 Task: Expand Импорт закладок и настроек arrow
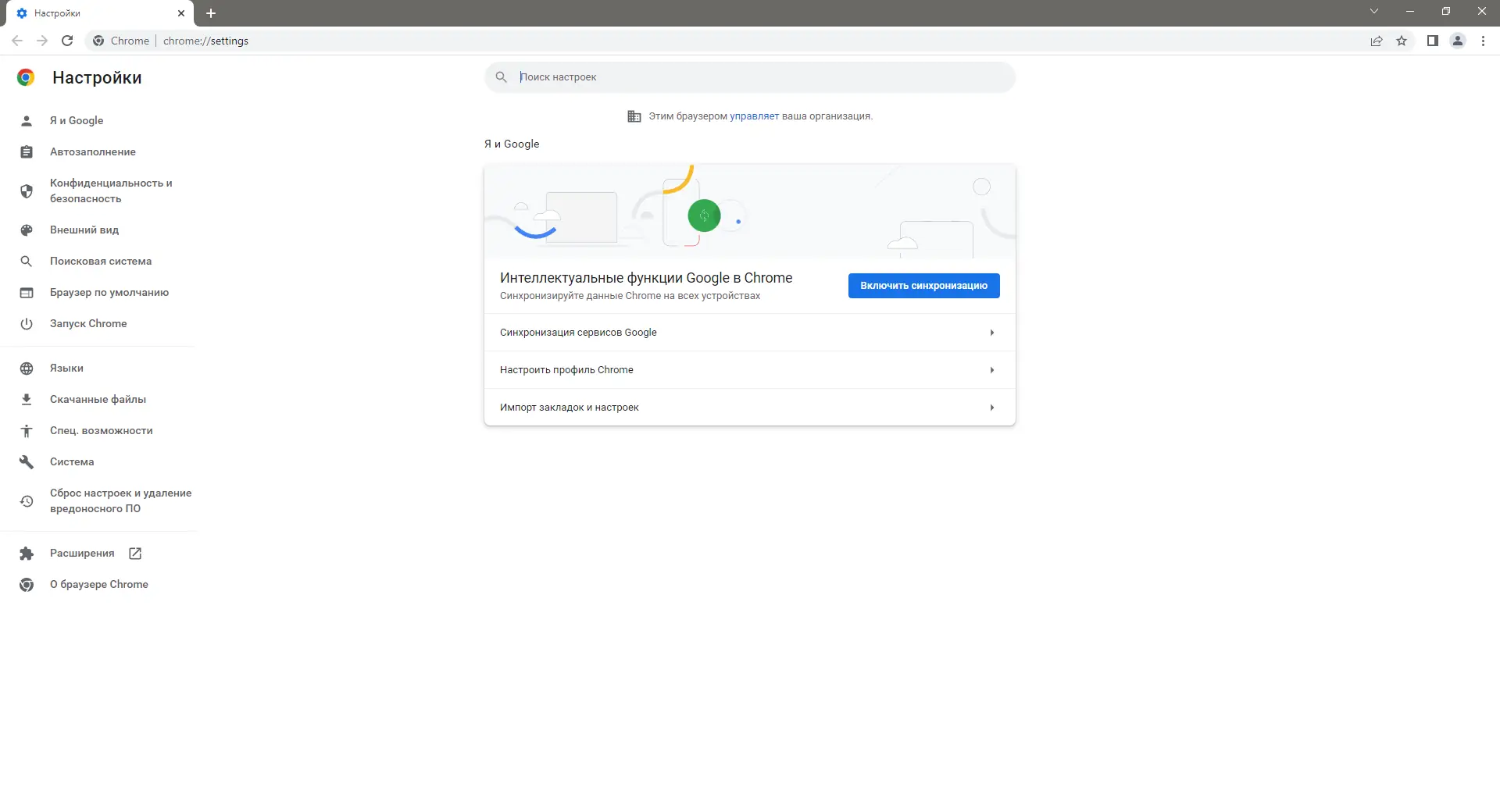coord(992,408)
